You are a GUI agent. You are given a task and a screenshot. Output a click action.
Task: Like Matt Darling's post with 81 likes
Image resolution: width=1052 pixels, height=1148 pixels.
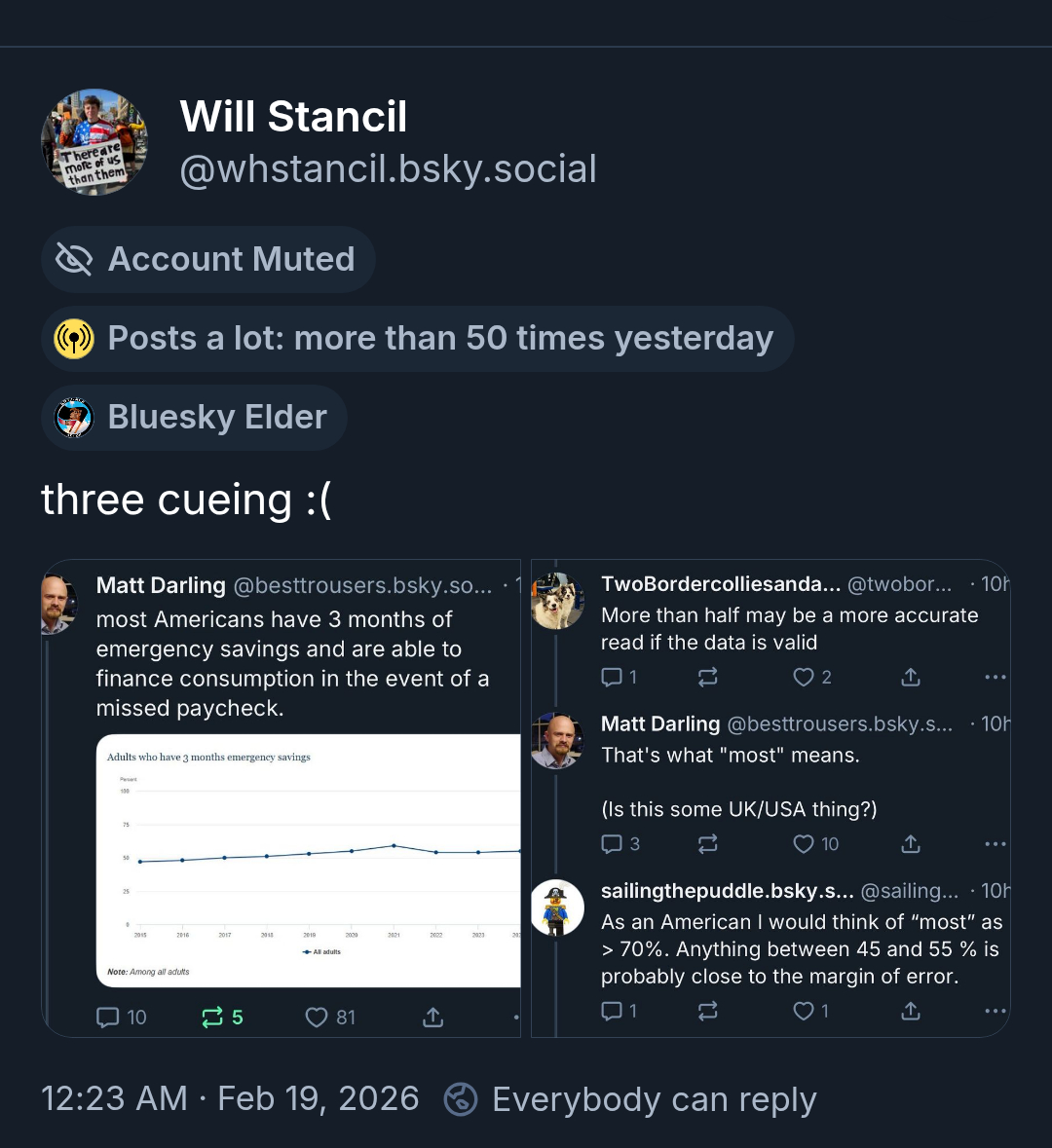click(317, 1018)
